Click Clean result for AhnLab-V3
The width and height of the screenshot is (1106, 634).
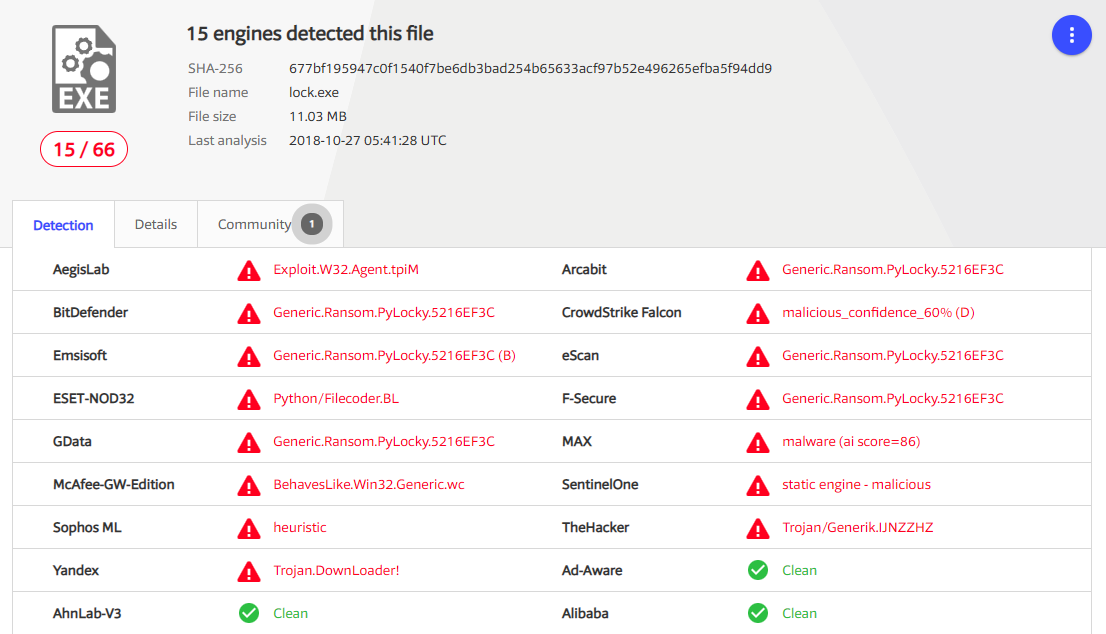pyautogui.click(x=291, y=614)
